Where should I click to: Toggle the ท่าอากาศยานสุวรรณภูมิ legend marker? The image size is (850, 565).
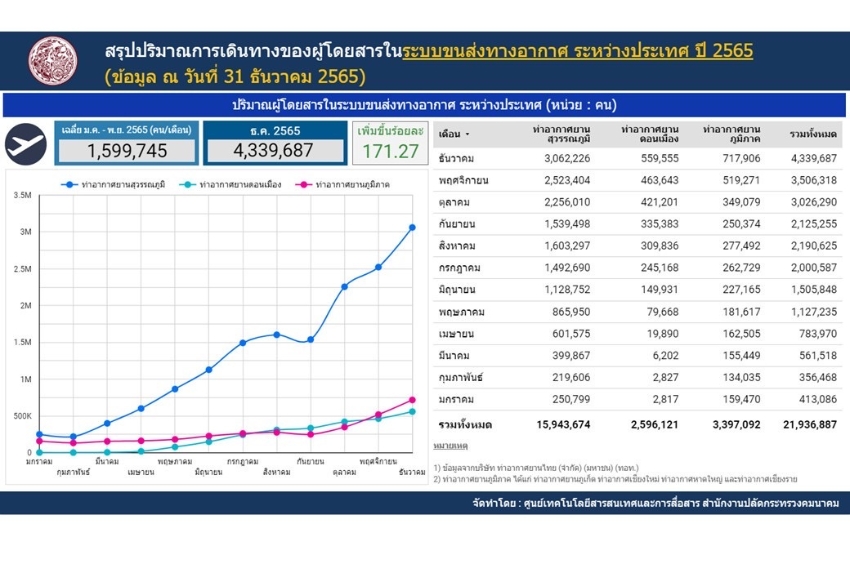(70, 185)
